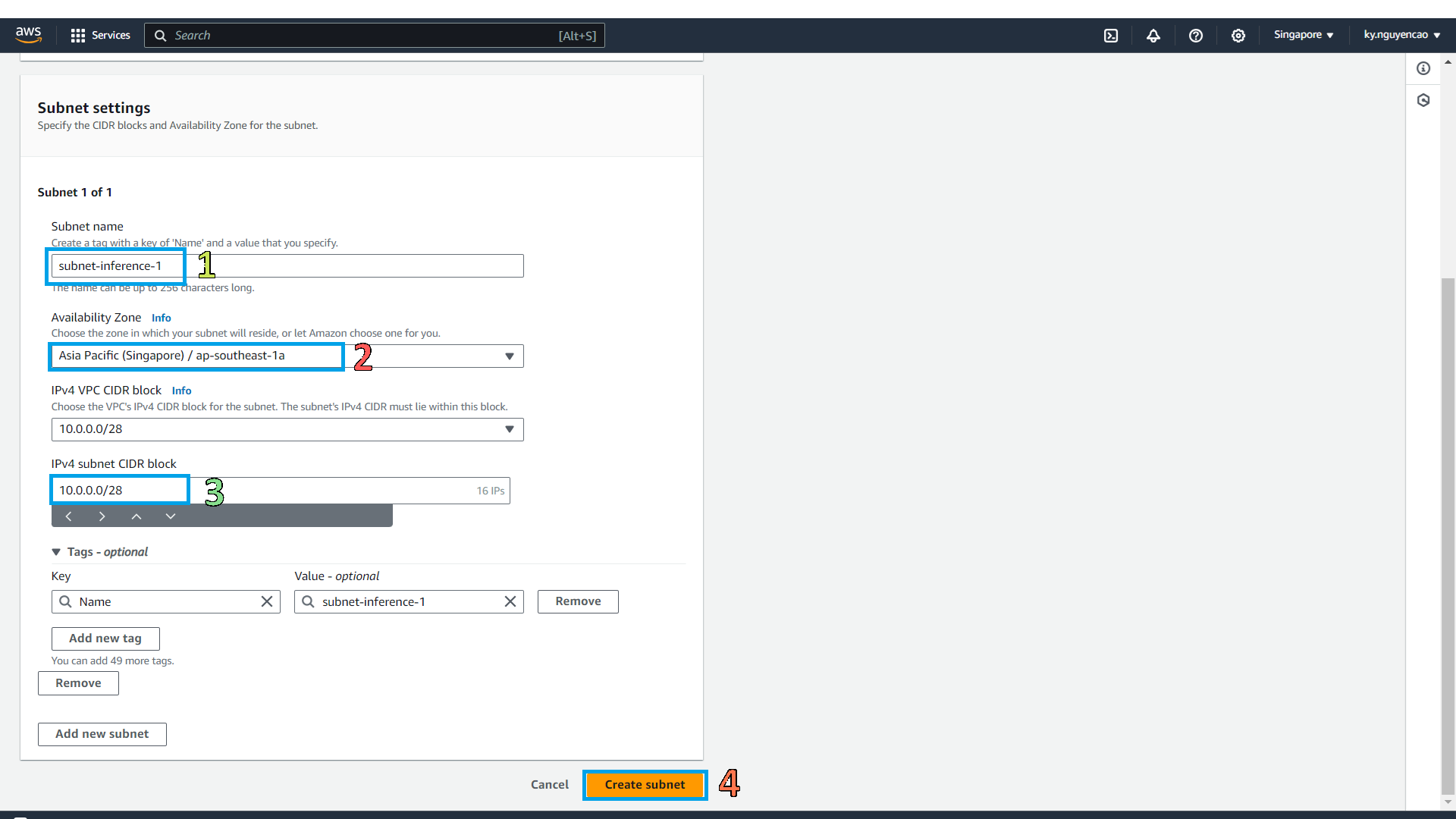
Task: Shift the CIDR right with the right arrow
Action: (102, 516)
